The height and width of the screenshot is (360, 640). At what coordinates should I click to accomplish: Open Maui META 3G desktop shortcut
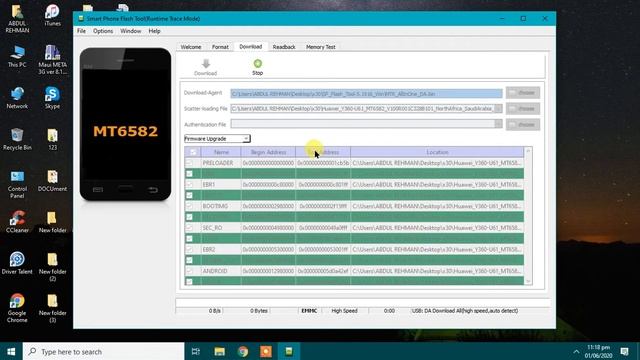click(52, 60)
